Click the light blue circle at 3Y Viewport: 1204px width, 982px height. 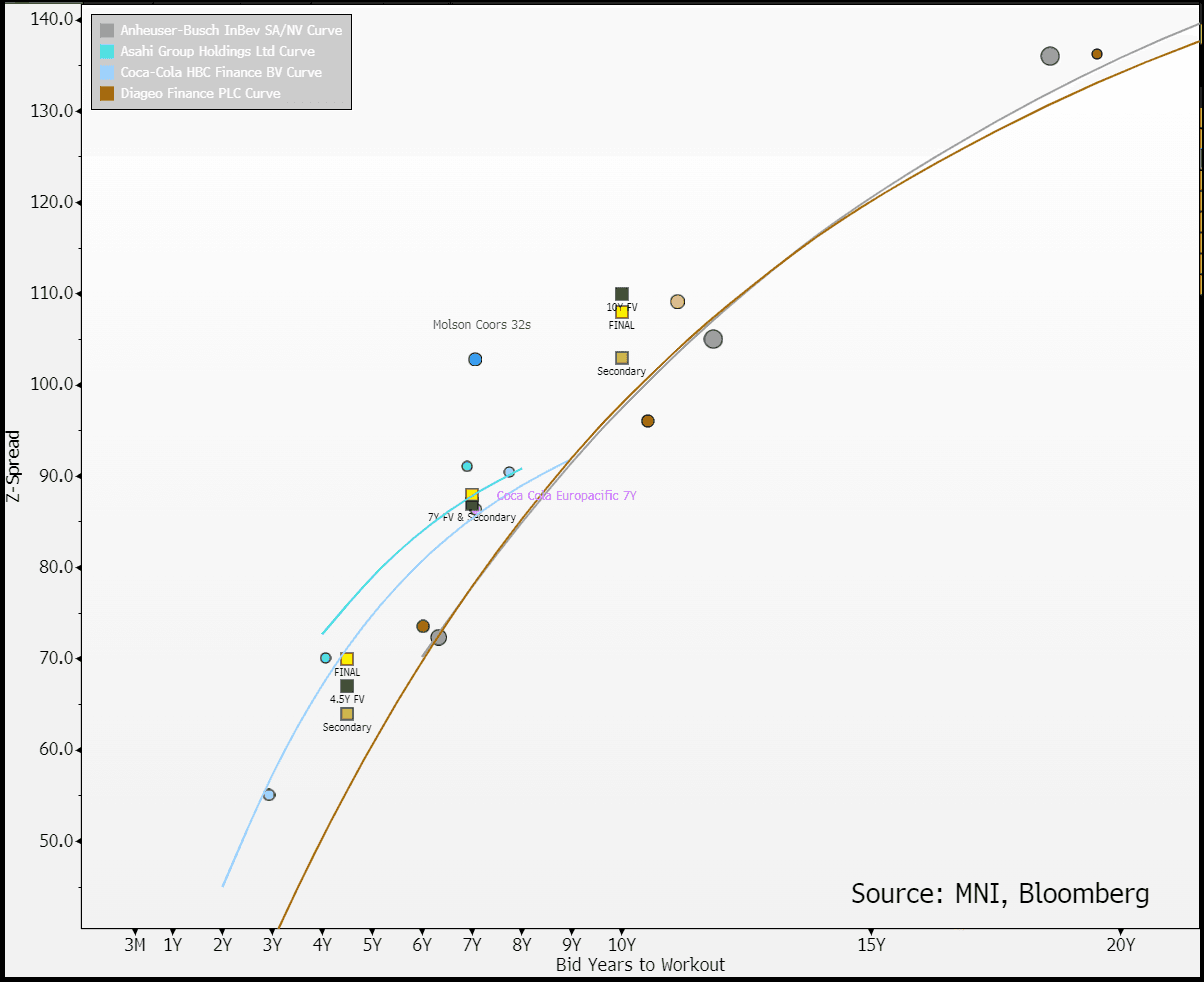tap(269, 795)
